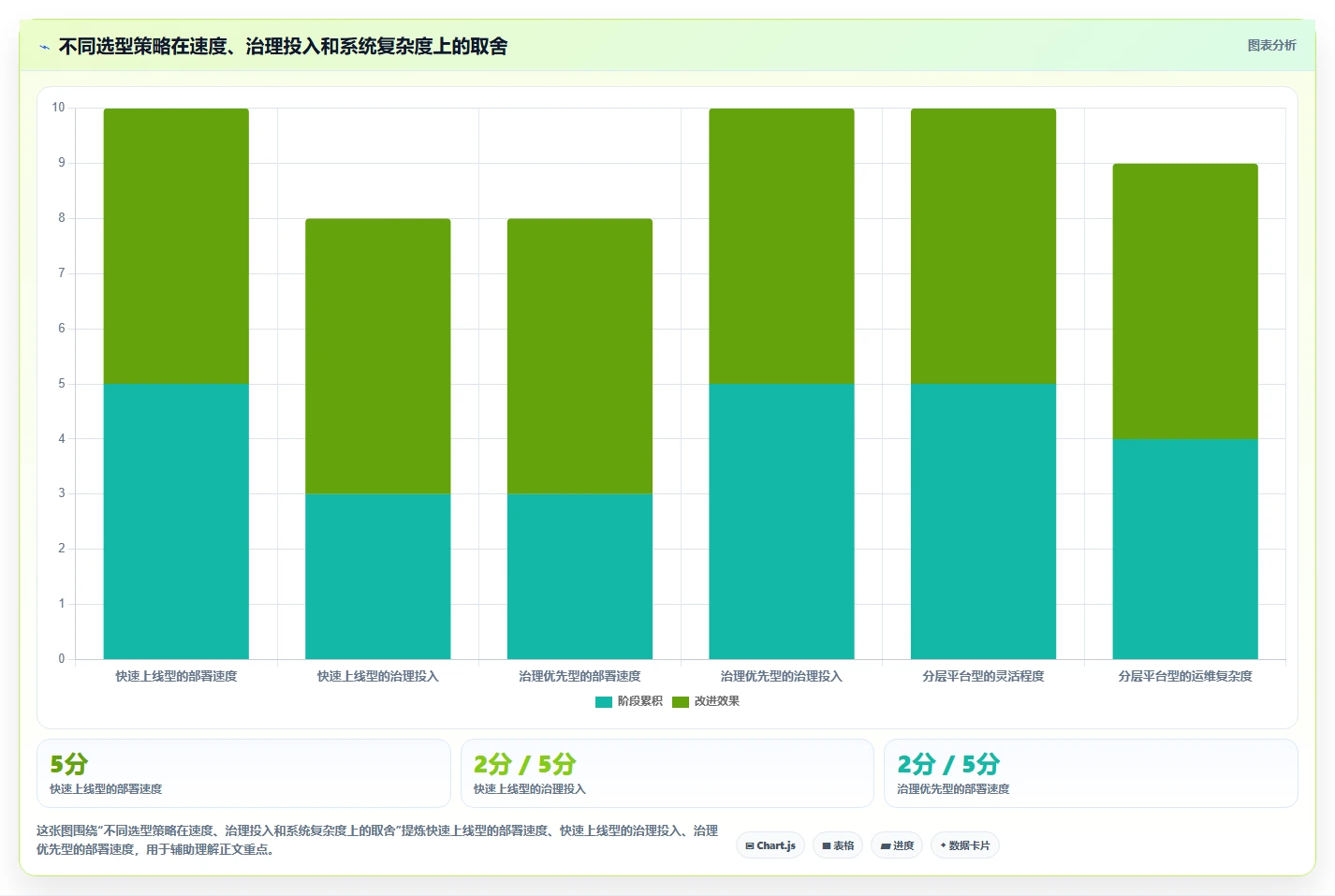Screen dimensions: 1335x896
Task: Select the 数据卡片 tag
Action: (x=965, y=845)
